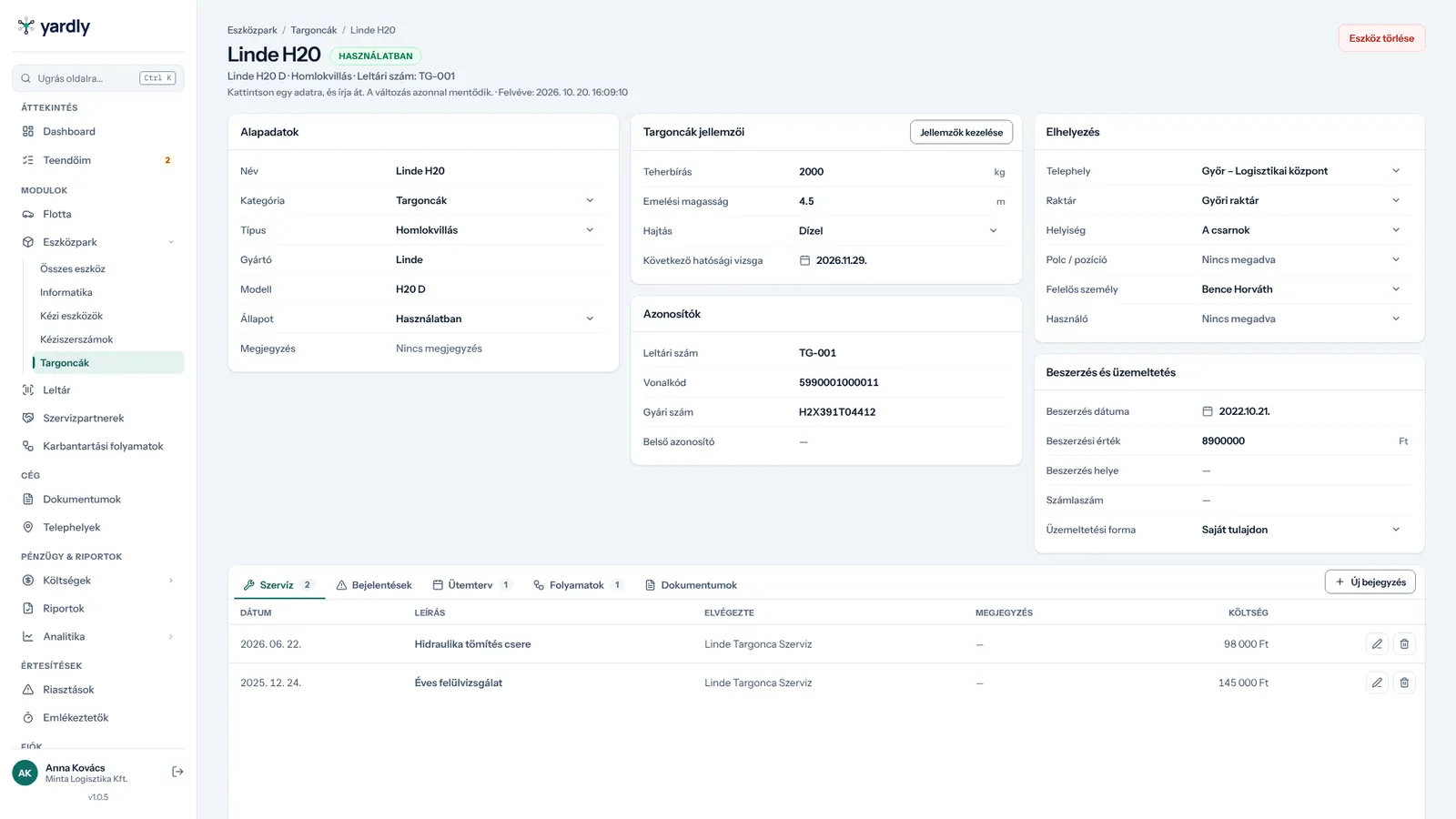Click the Eszköz törlése button
1456x819 pixels.
(1381, 38)
